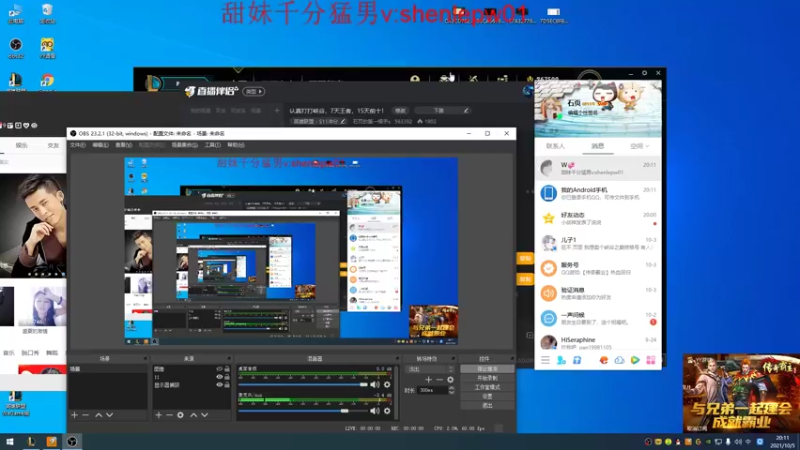
Task: Open QQ orange browser icon in bottom bar
Action: (604, 360)
